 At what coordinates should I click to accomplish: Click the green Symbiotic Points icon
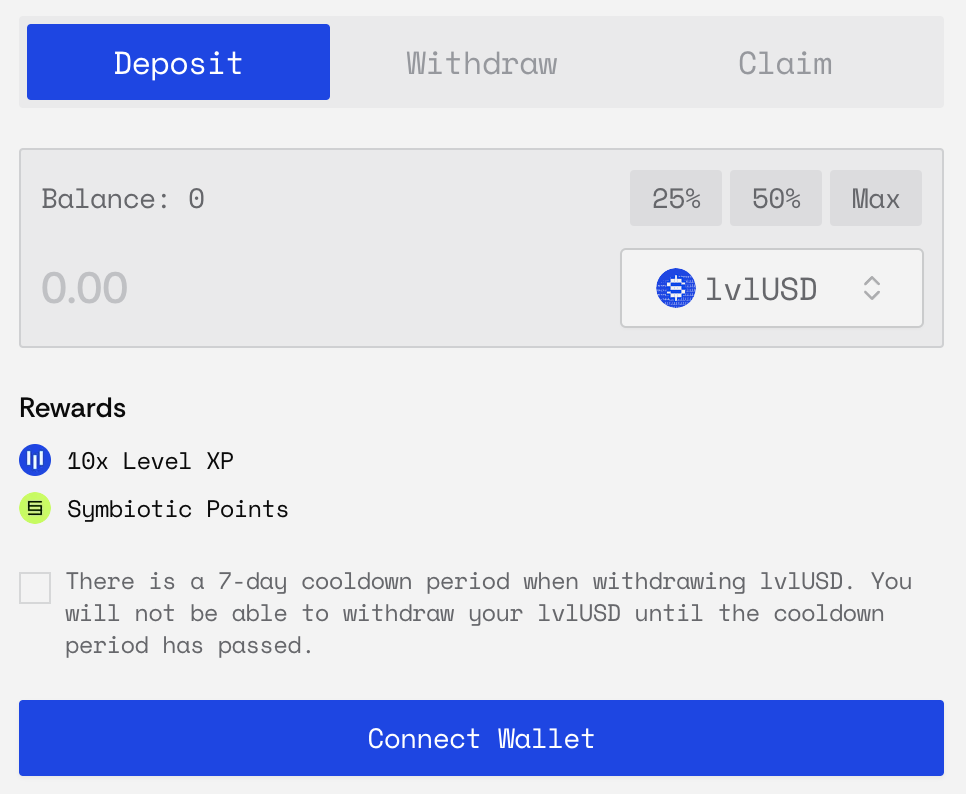(35, 509)
